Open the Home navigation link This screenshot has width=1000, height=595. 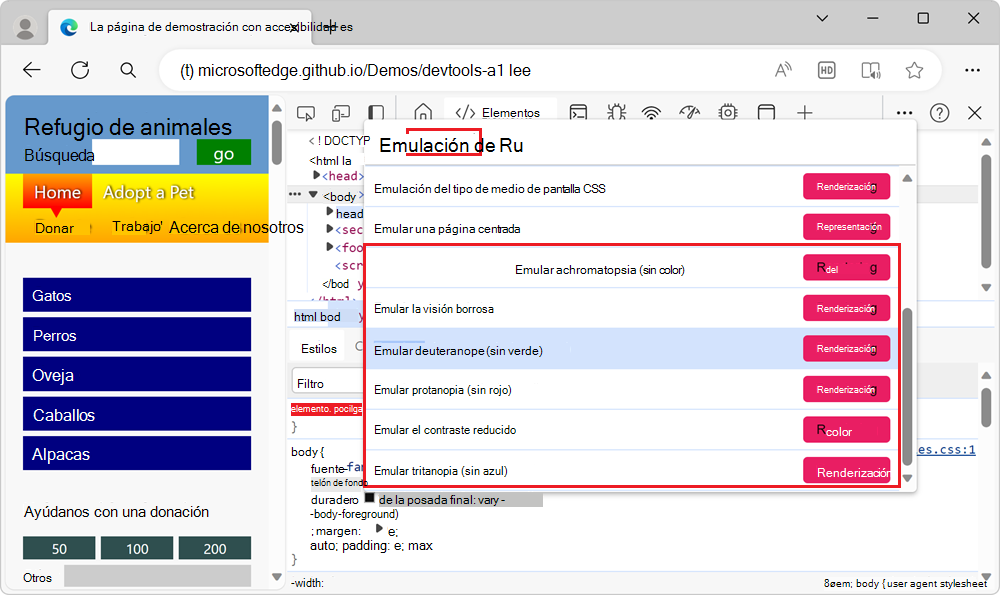pyautogui.click(x=57, y=192)
